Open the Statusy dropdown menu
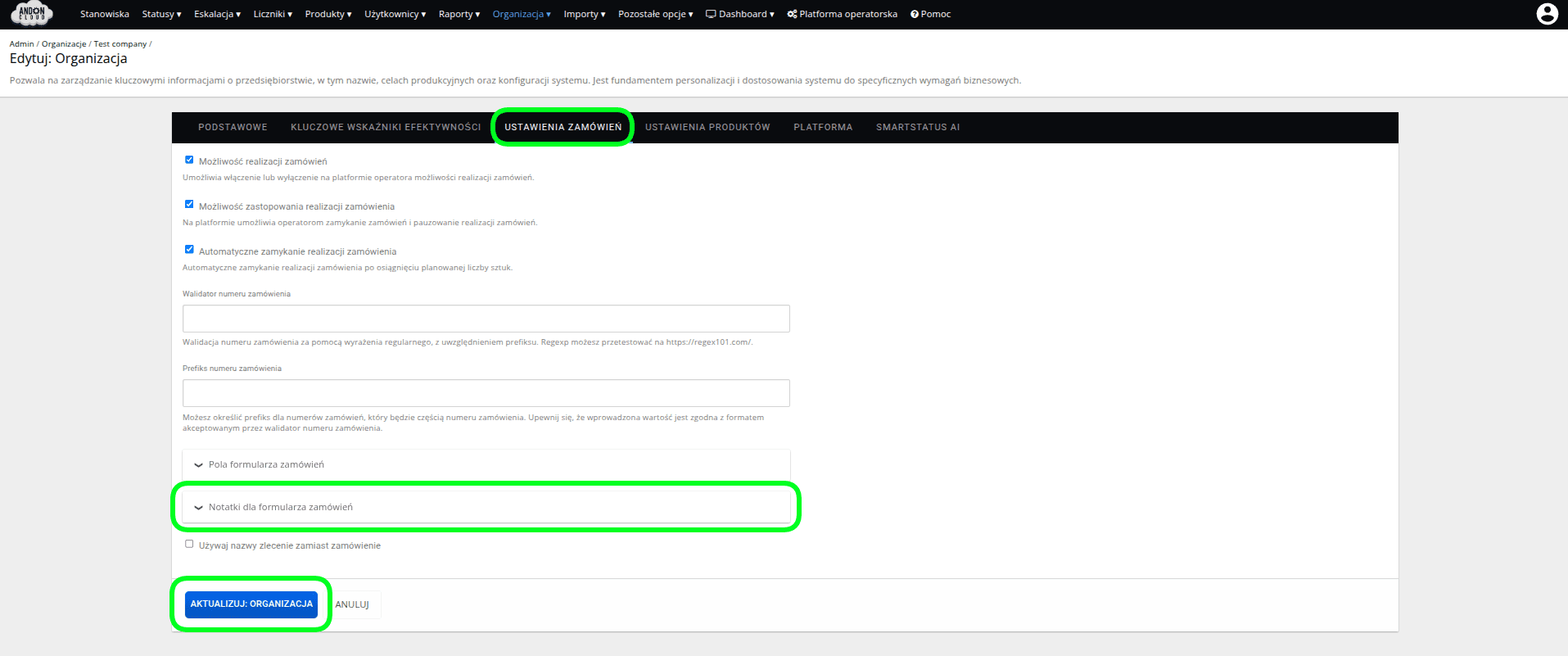 pyautogui.click(x=161, y=14)
